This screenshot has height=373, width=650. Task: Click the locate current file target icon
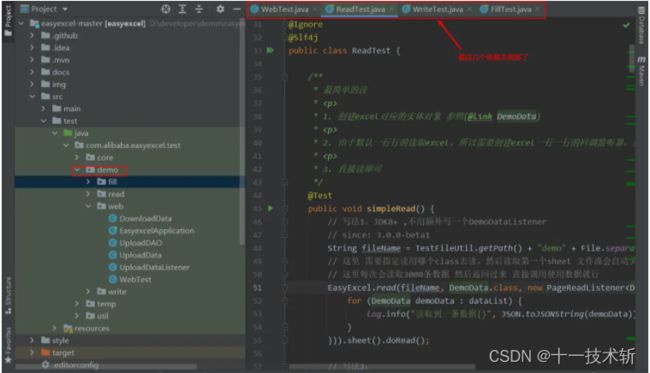point(166,9)
